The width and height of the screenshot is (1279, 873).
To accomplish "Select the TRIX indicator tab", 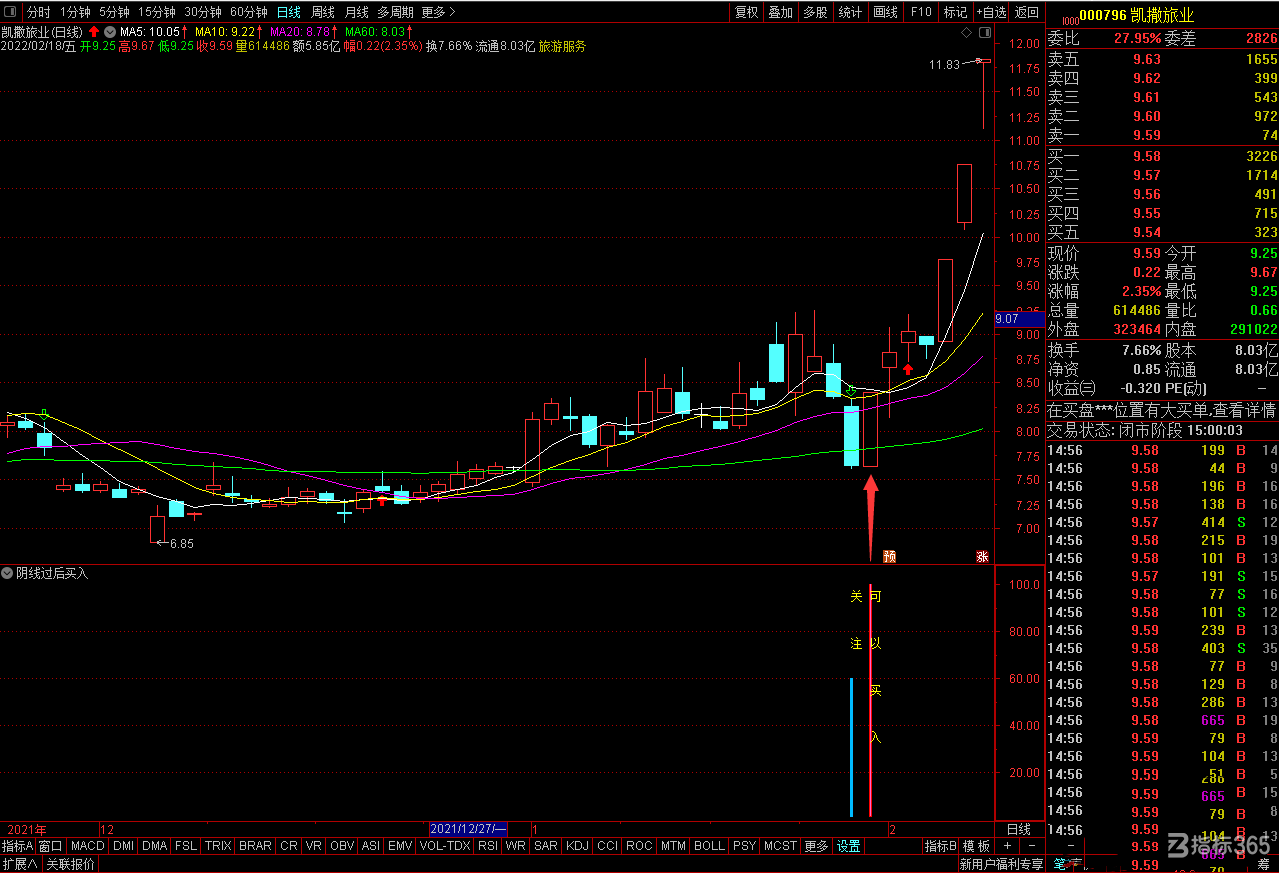I will coord(218,846).
